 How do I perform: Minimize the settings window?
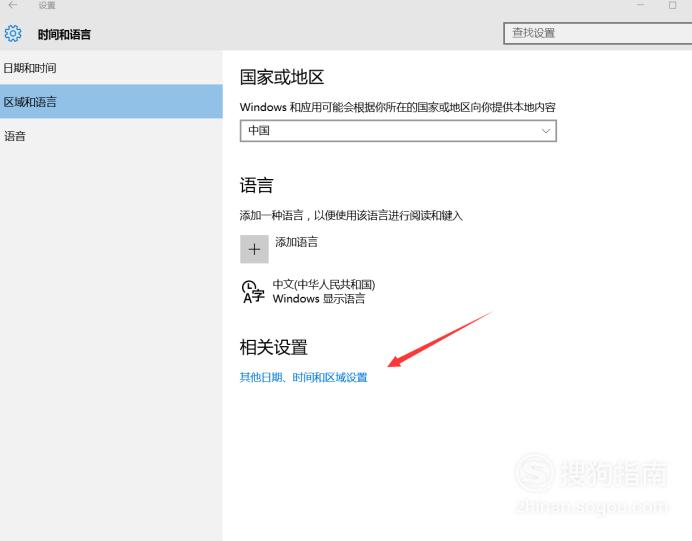click(640, 5)
